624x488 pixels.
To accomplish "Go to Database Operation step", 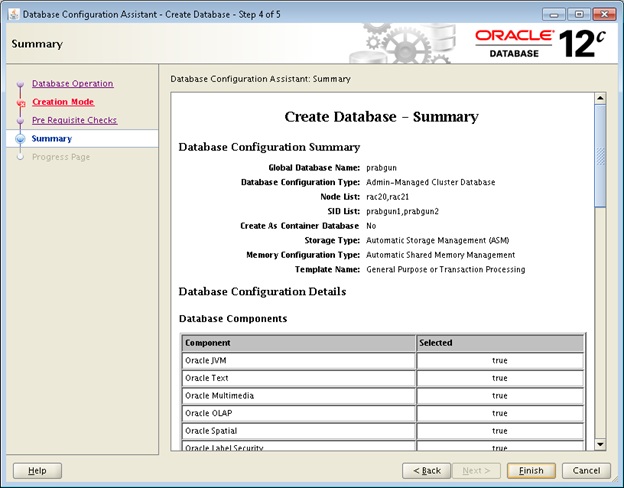I will tap(72, 84).
